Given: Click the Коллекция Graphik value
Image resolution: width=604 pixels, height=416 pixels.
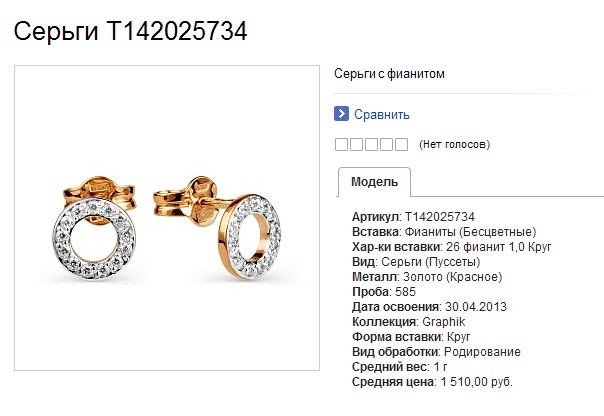Looking at the screenshot, I should tap(444, 322).
